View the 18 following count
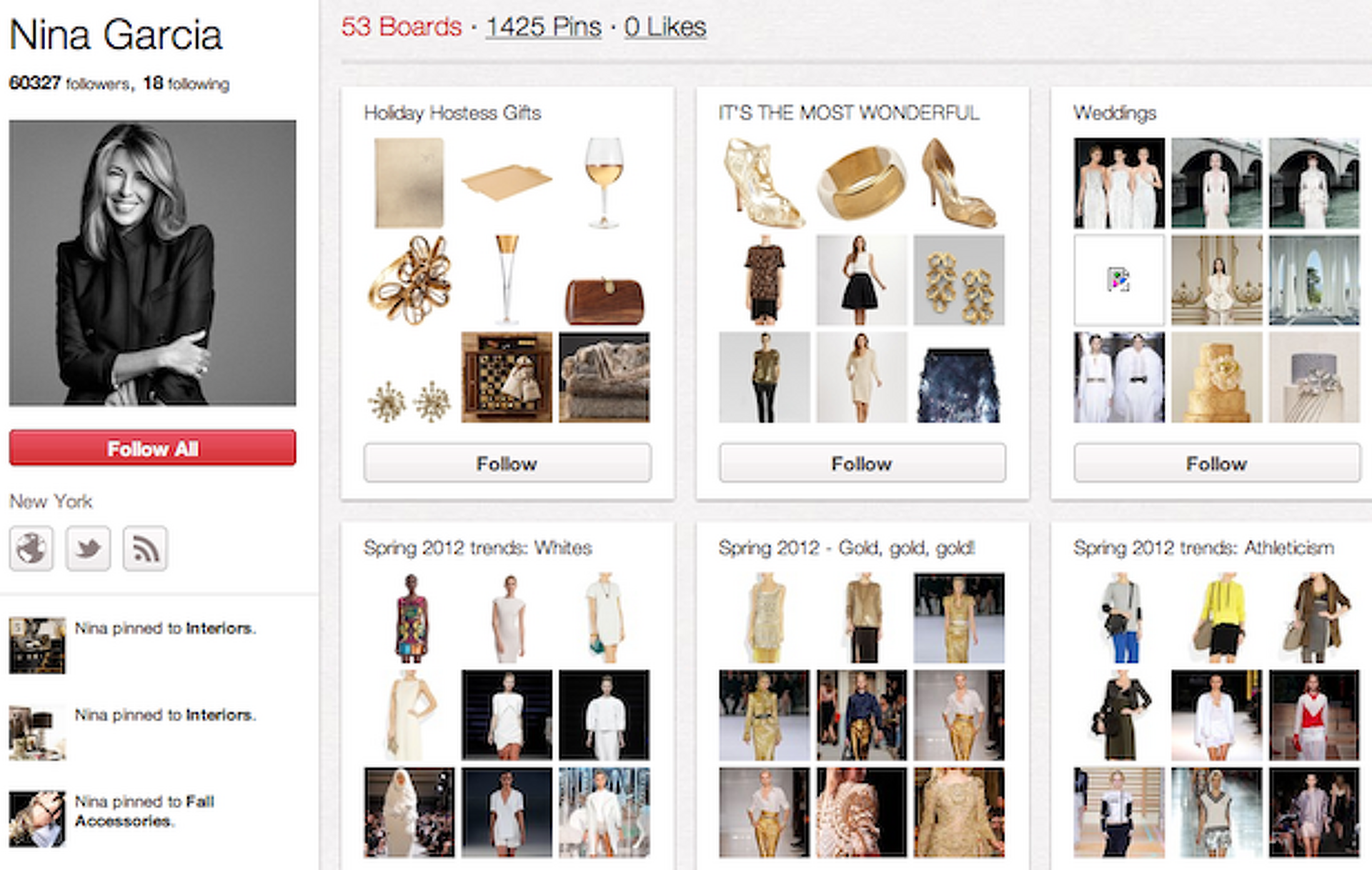 pyautogui.click(x=186, y=84)
